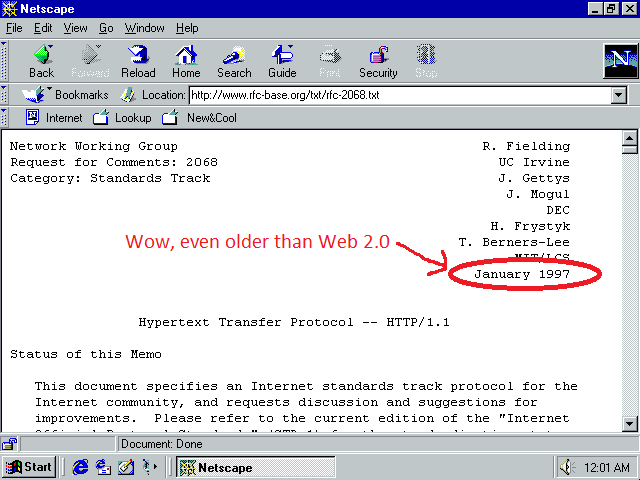Click the Stop toolbar button
The height and width of the screenshot is (480, 640).
(426, 61)
